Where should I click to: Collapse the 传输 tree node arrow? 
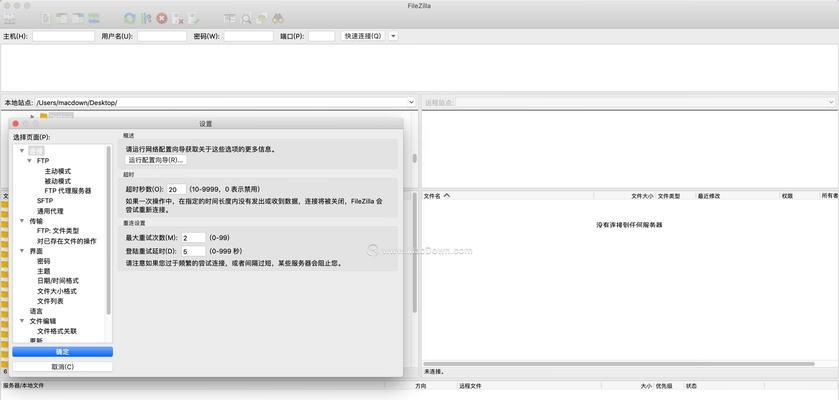[x=22, y=220]
